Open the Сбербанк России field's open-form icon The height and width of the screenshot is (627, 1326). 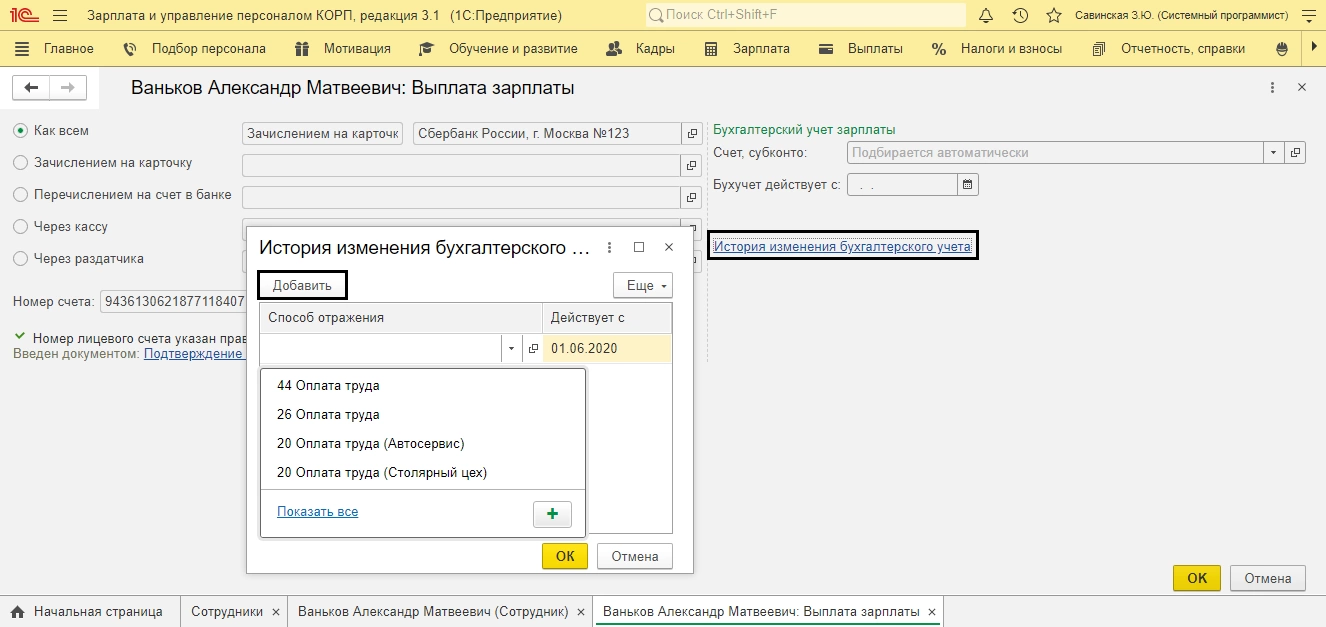(691, 134)
